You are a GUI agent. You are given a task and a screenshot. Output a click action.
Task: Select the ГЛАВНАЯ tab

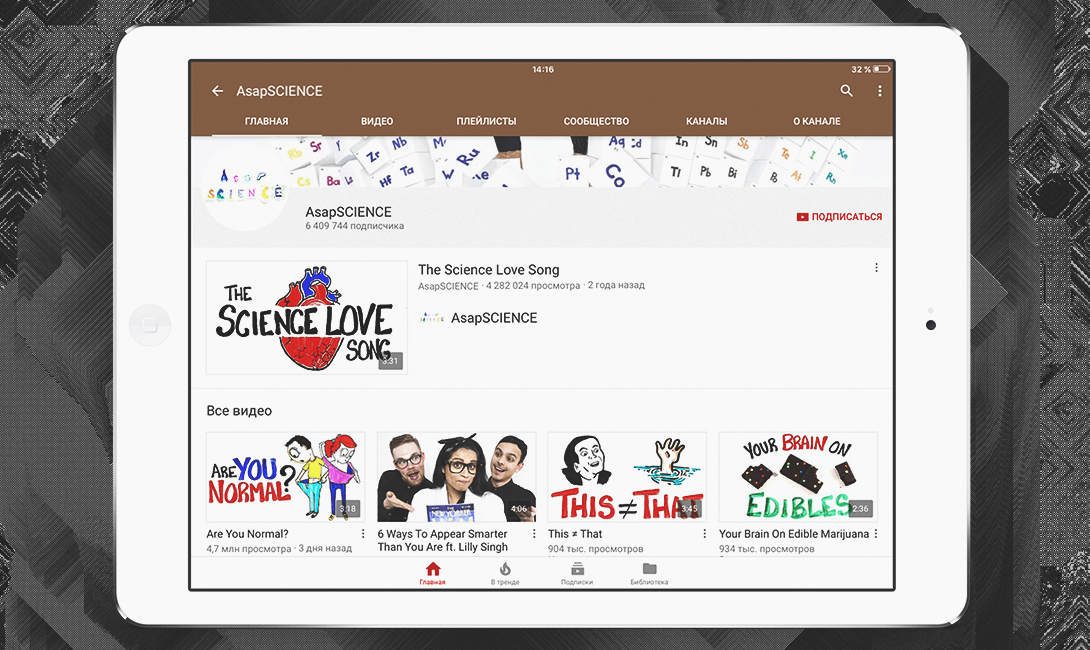tap(266, 121)
